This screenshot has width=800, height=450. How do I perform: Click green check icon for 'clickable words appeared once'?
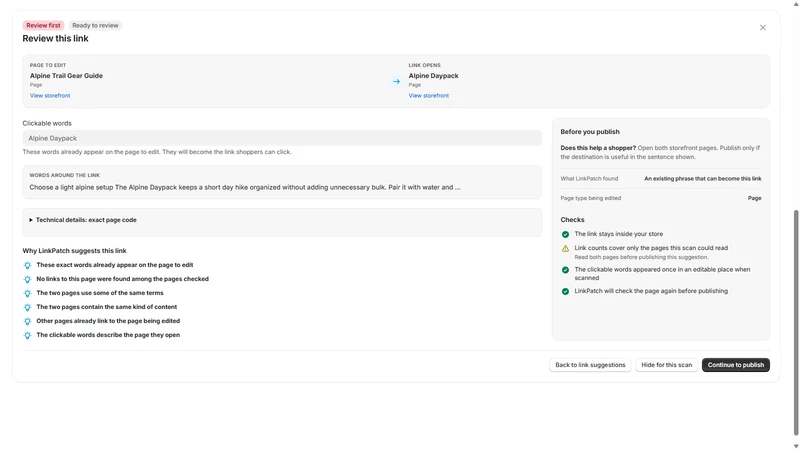pos(565,270)
